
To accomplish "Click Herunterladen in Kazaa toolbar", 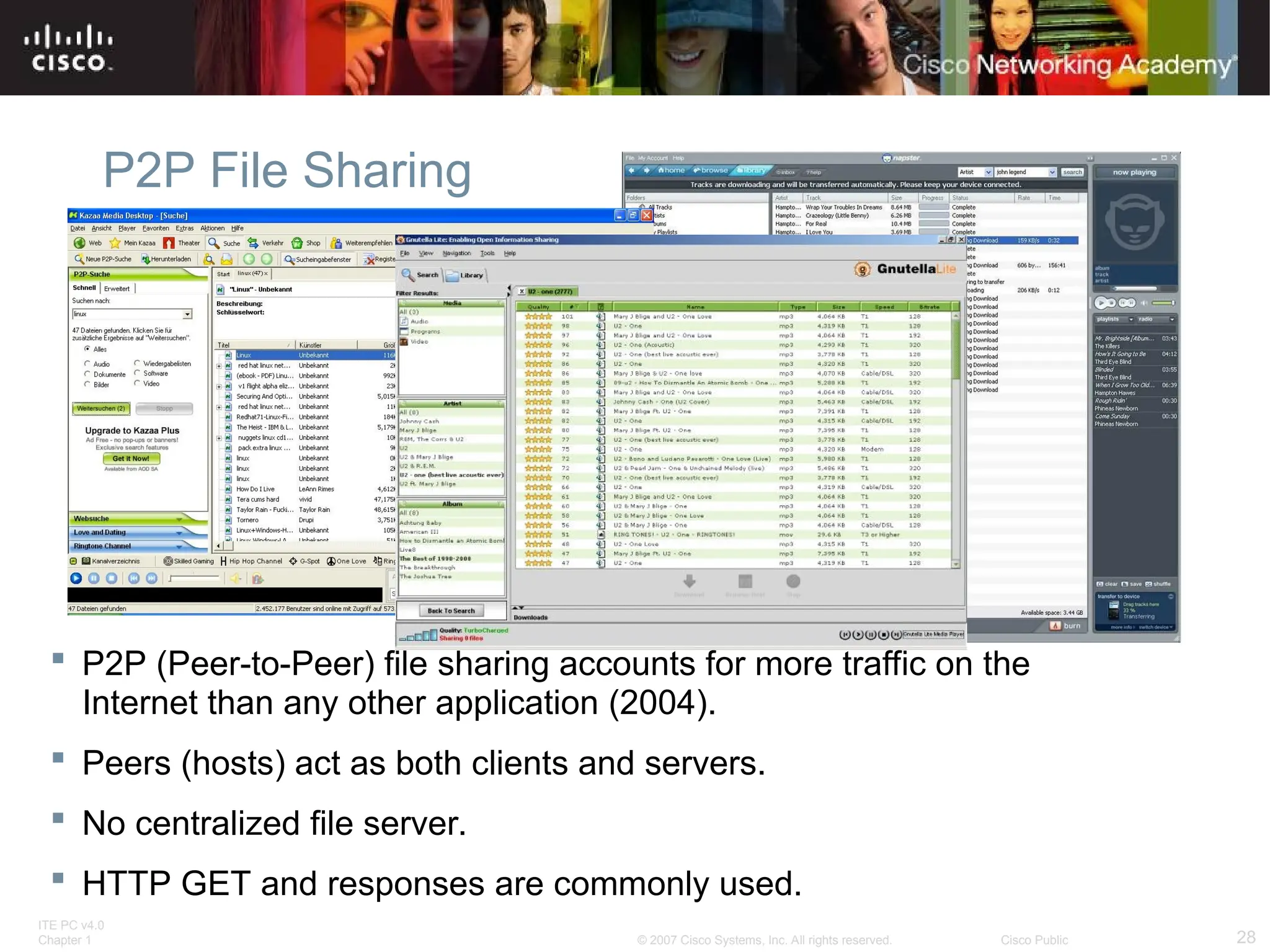I will point(166,259).
